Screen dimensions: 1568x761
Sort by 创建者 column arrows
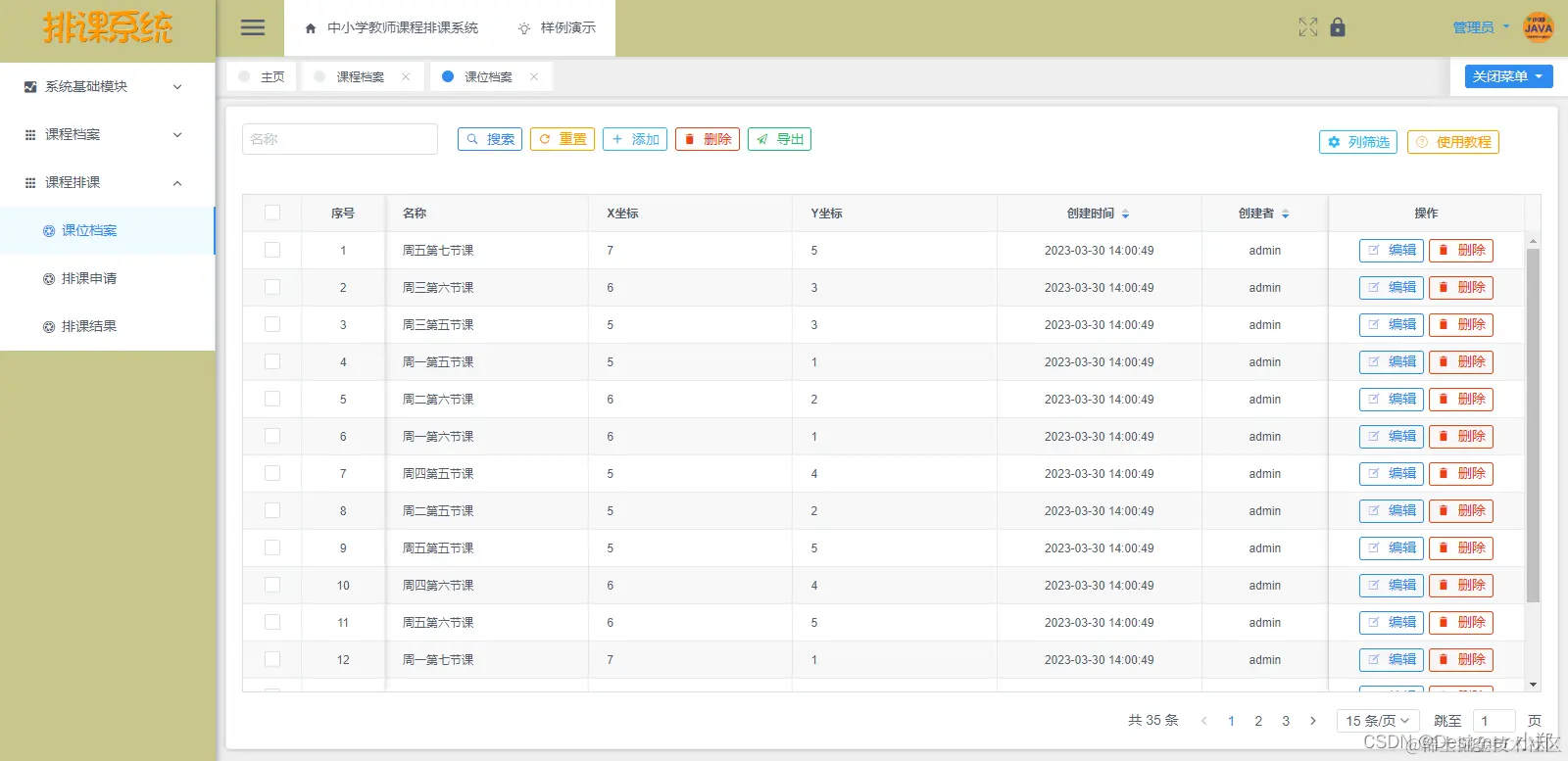click(x=1286, y=214)
